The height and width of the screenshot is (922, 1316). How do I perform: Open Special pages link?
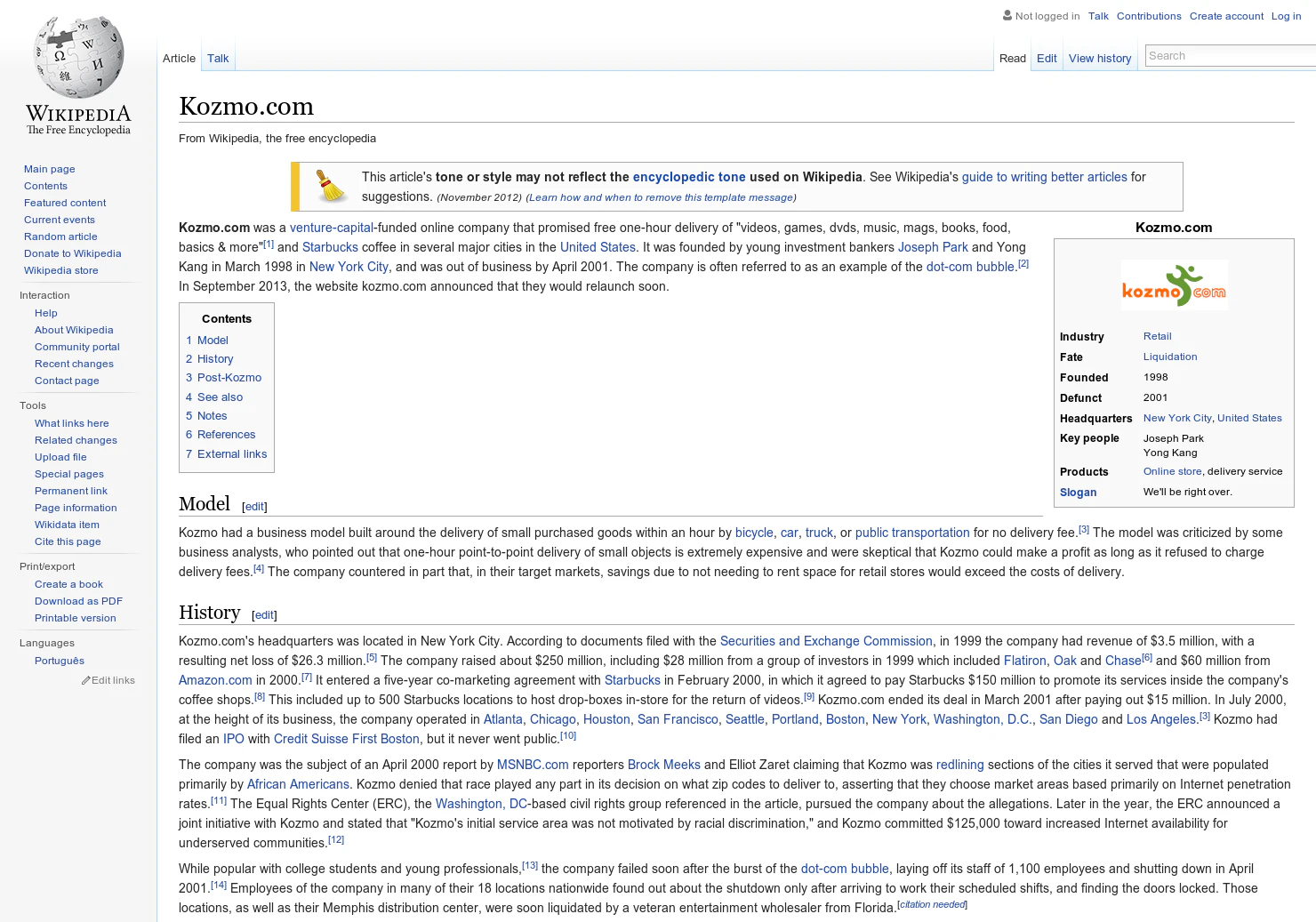(69, 474)
